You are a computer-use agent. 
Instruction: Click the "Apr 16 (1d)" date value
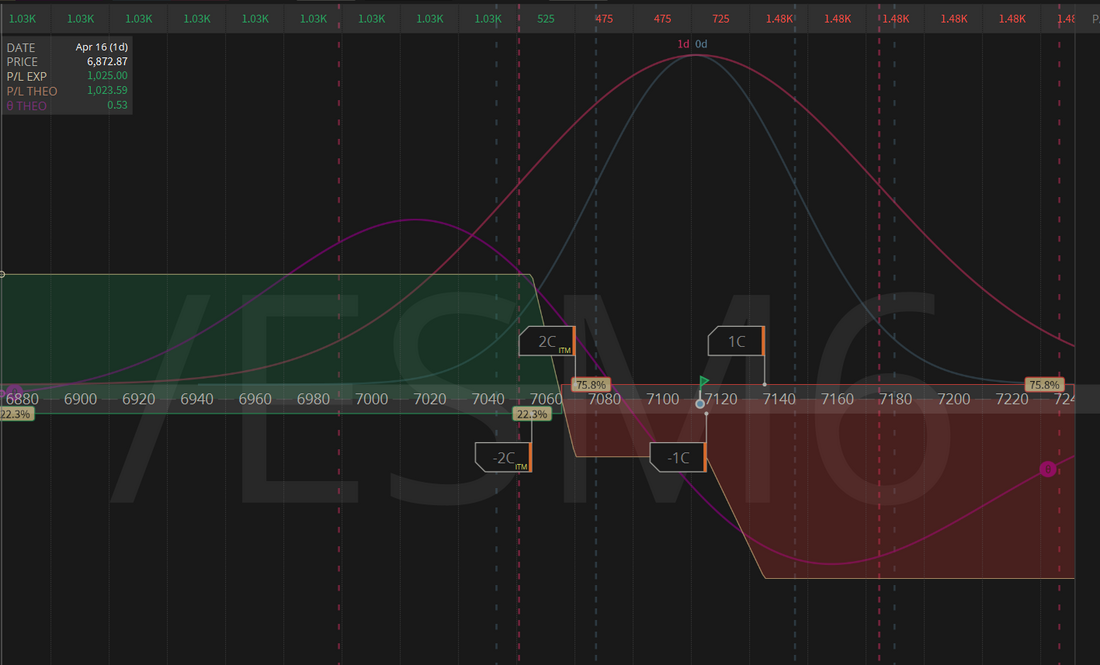pyautogui.click(x=101, y=47)
